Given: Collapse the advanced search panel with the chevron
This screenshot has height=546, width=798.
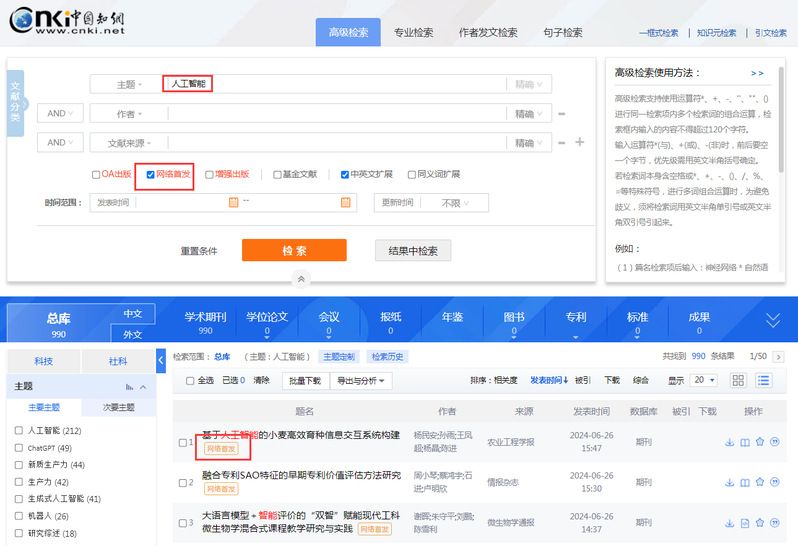Looking at the screenshot, I should (x=300, y=278).
